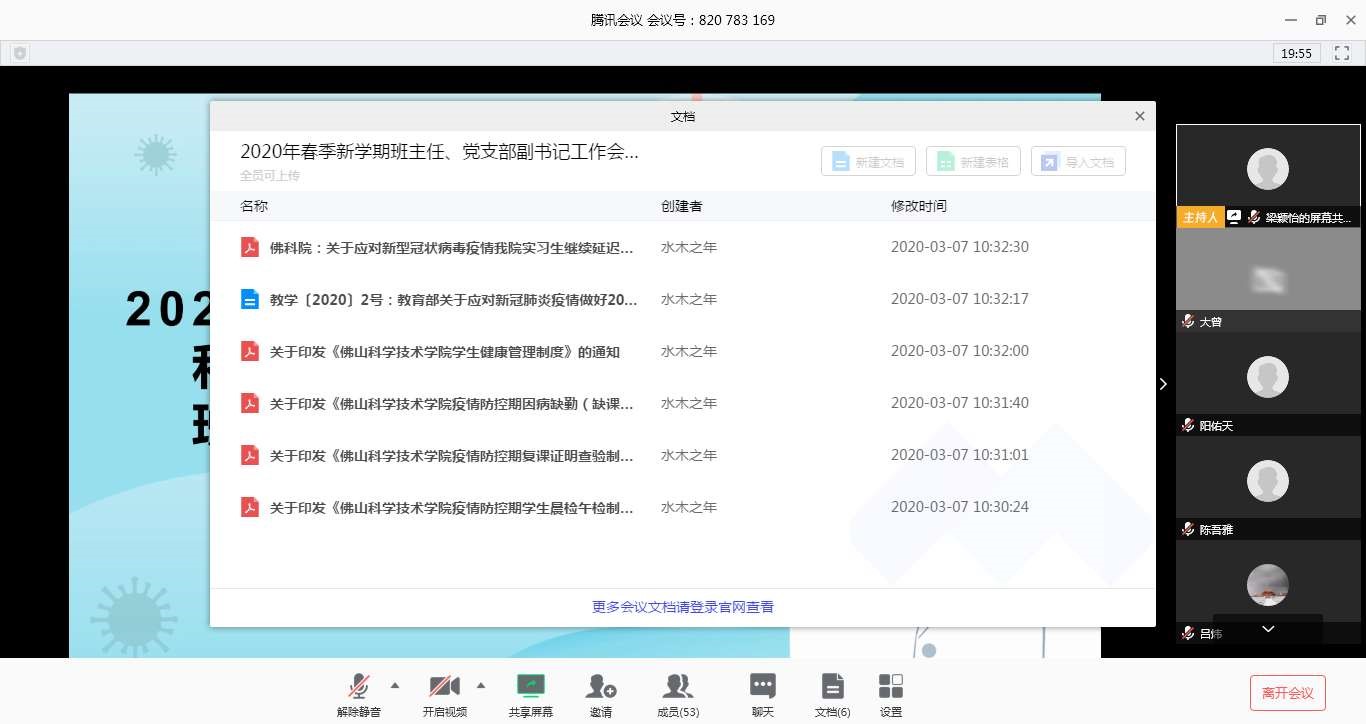This screenshot has height=724, width=1366.
Task: Select participant tile 陈吾雅
Action: pyautogui.click(x=1268, y=487)
